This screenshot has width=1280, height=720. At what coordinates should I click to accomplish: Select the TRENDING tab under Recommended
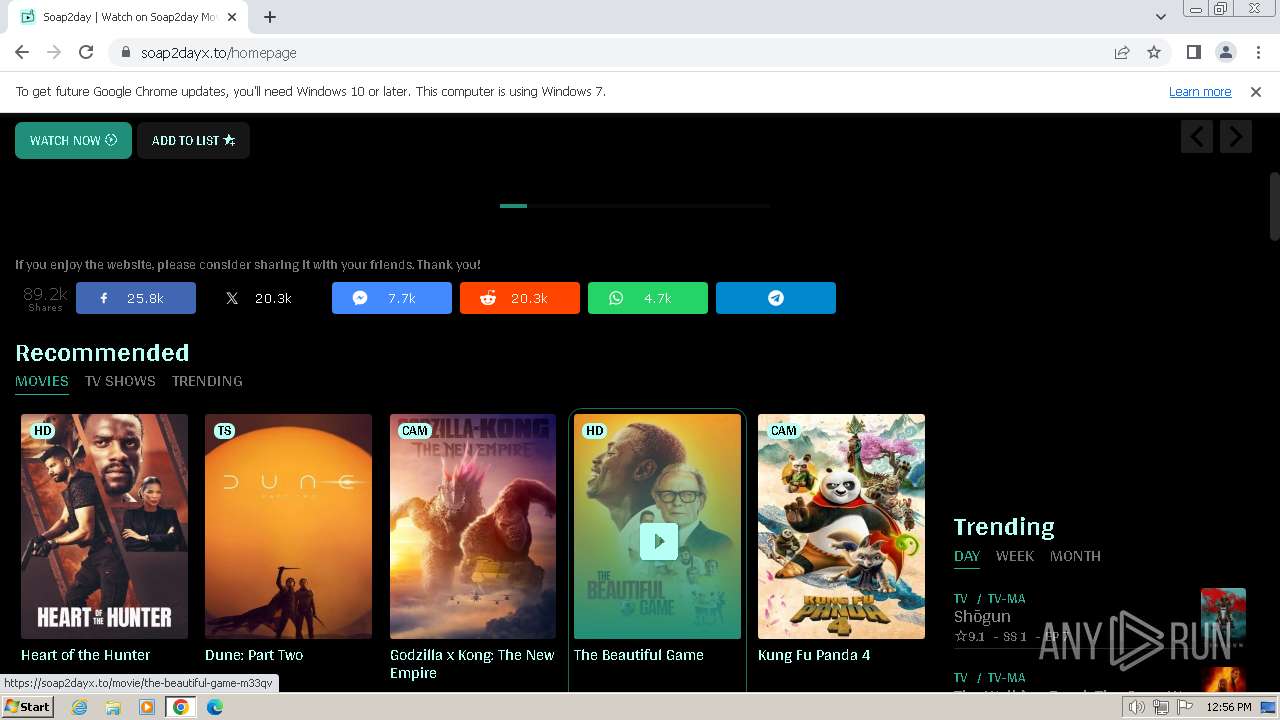[x=207, y=381]
